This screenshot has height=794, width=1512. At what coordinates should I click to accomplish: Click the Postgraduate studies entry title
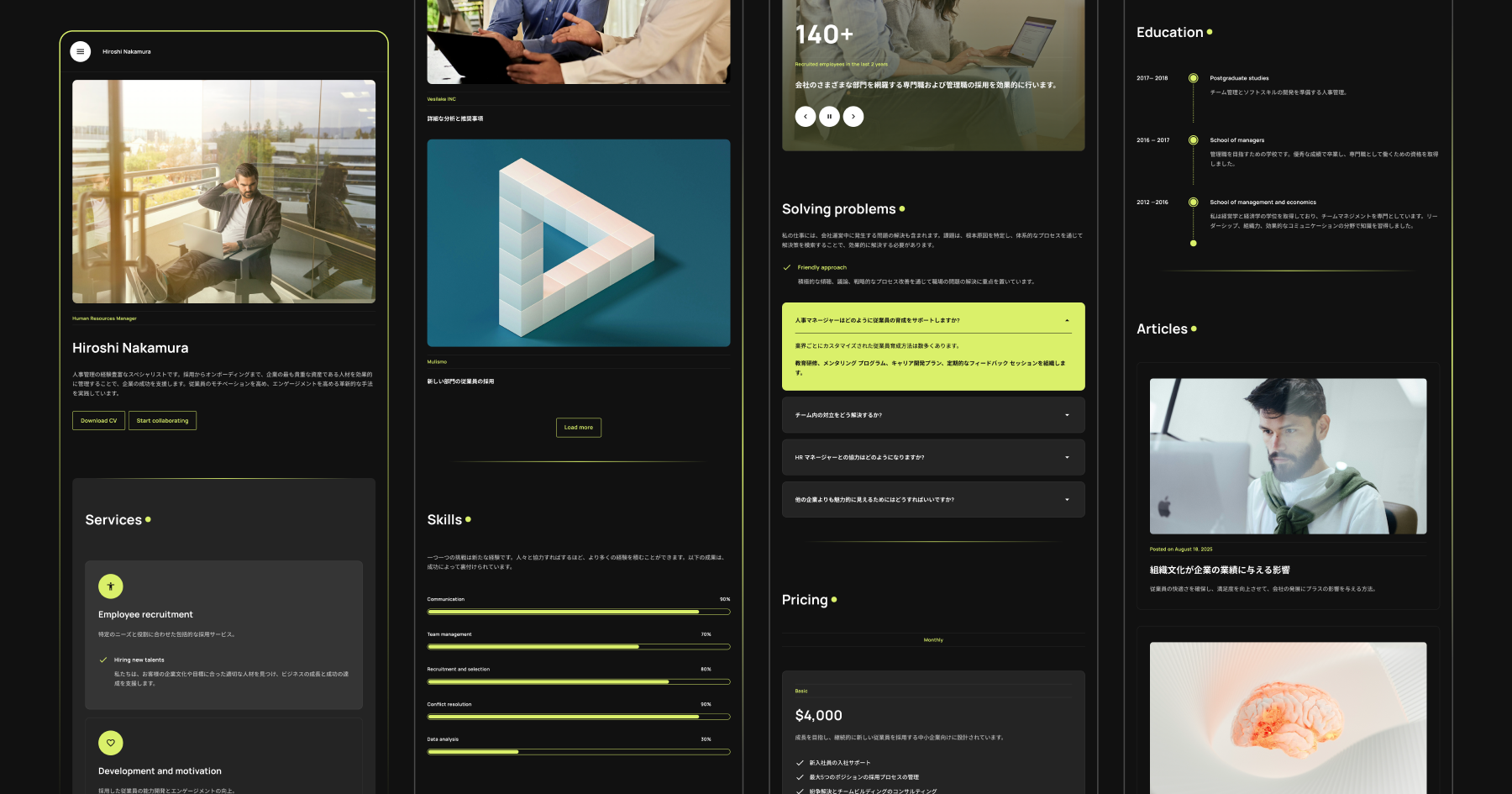pos(1239,78)
